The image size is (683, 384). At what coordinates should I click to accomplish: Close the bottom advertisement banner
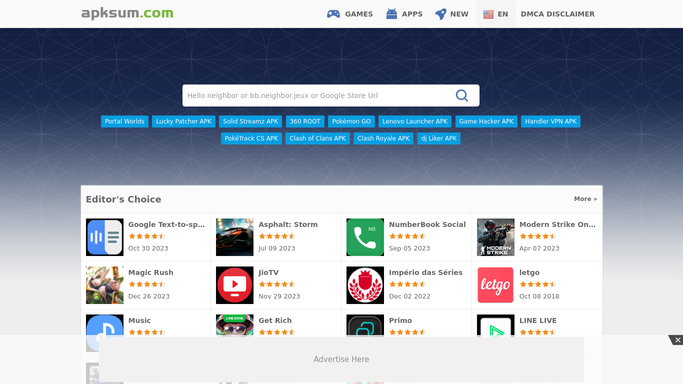pos(677,340)
